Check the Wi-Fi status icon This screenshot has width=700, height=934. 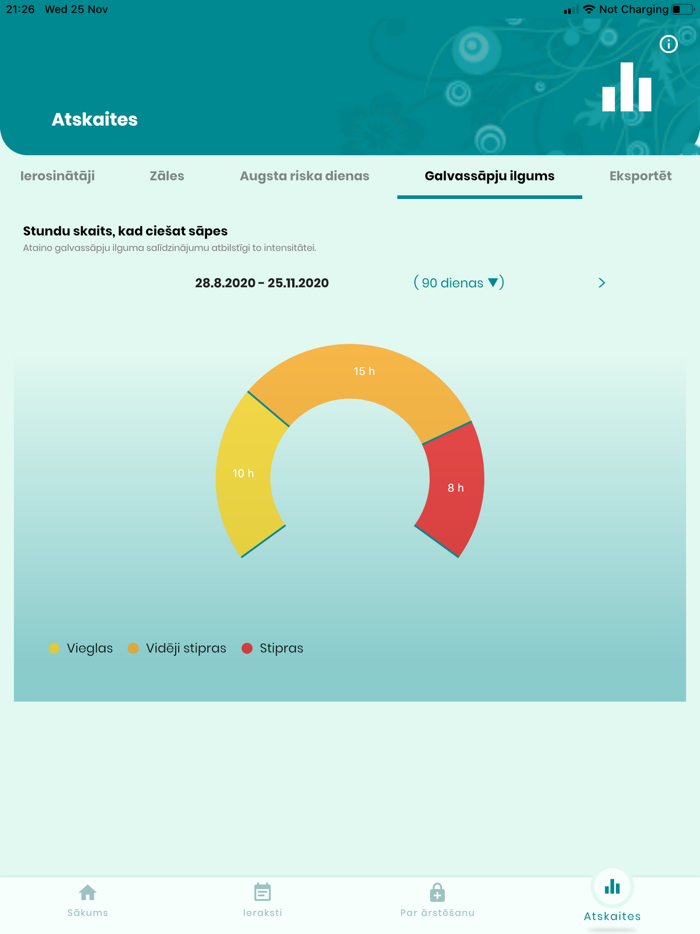pyautogui.click(x=589, y=9)
